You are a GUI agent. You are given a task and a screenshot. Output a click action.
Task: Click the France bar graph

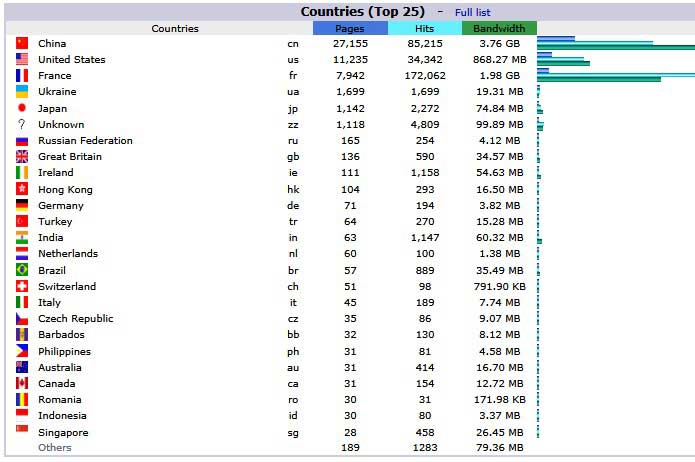tap(616, 75)
